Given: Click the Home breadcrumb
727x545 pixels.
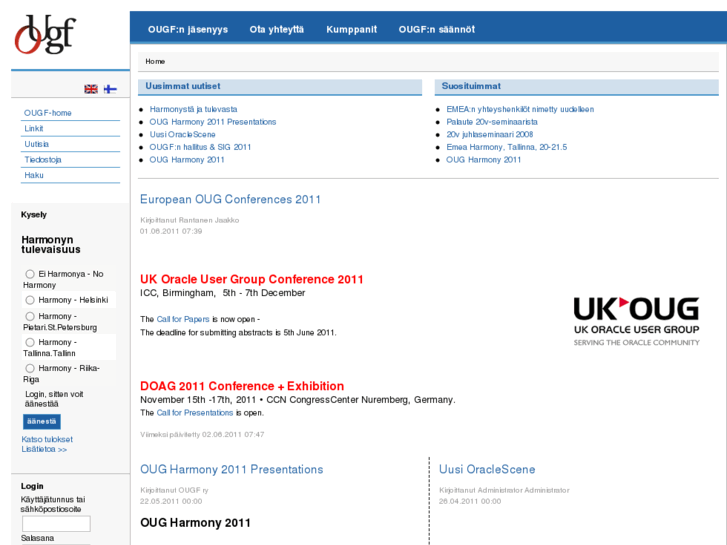Looking at the screenshot, I should [155, 61].
